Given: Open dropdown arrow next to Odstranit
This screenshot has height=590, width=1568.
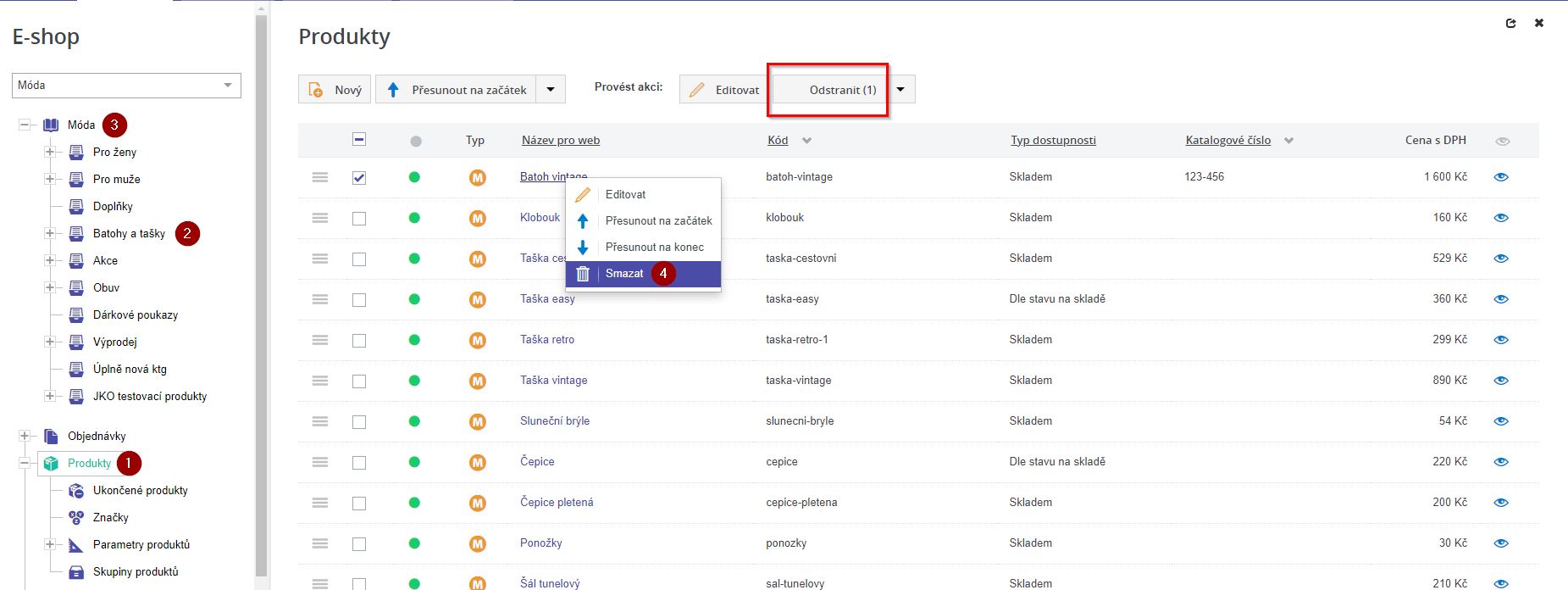Looking at the screenshot, I should (x=900, y=90).
